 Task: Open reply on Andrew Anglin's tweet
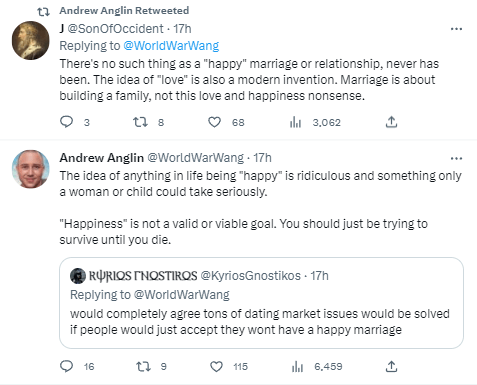66,366
